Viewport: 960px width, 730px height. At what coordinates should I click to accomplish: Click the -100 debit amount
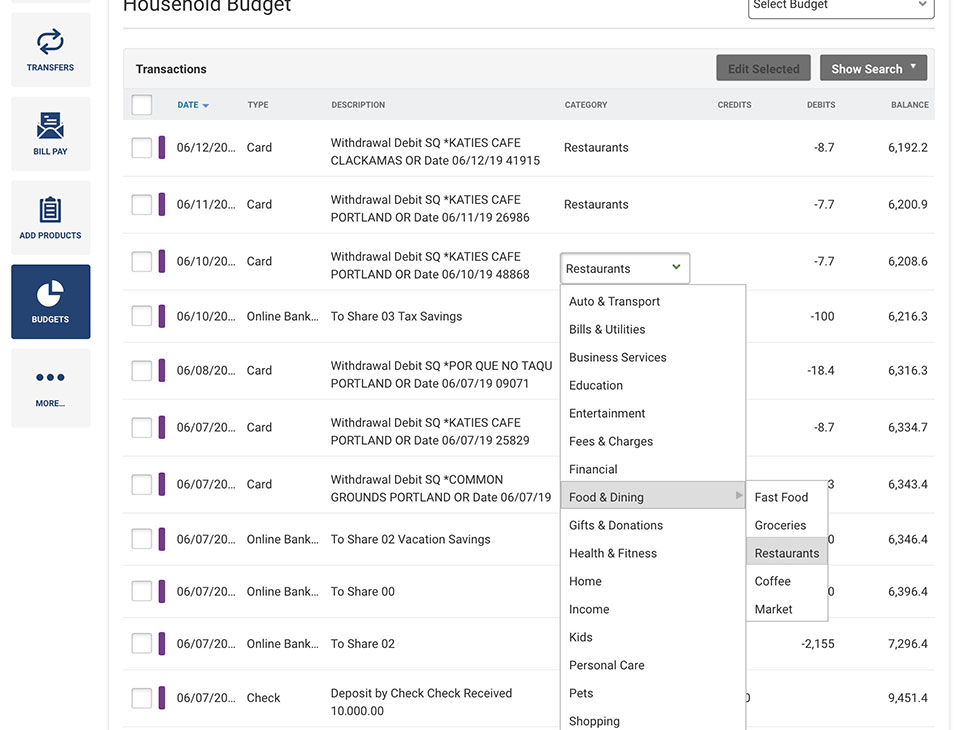822,317
